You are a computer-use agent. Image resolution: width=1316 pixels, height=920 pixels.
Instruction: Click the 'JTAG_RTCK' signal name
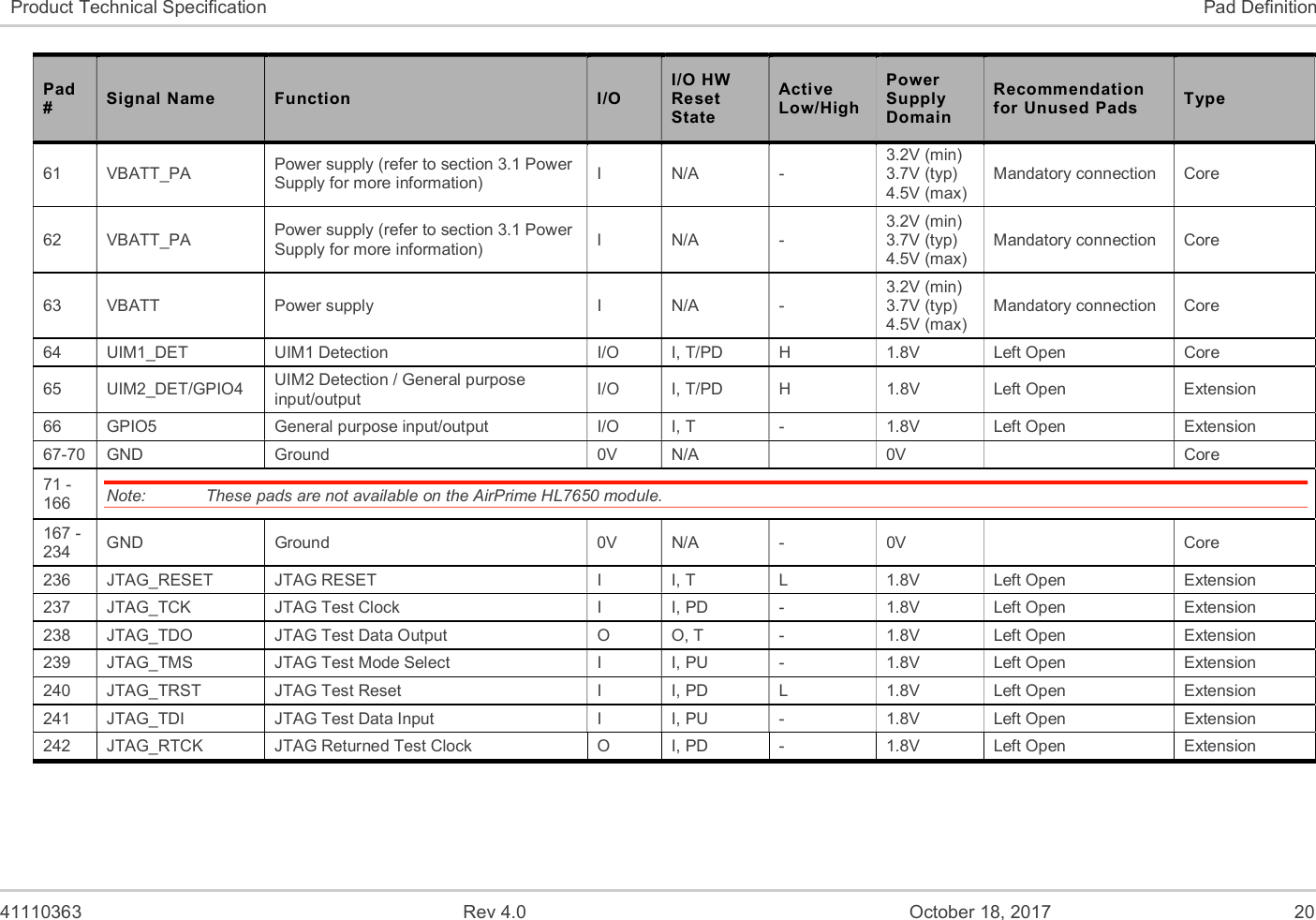pyautogui.click(x=155, y=746)
